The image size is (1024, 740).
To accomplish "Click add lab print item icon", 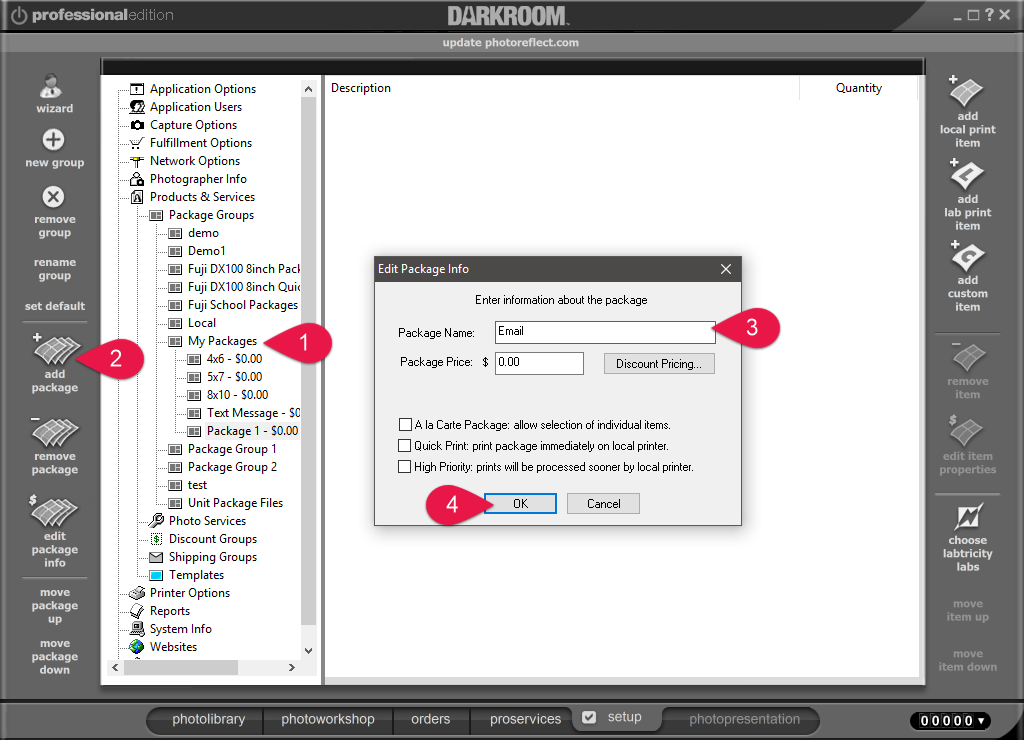I will point(967,174).
